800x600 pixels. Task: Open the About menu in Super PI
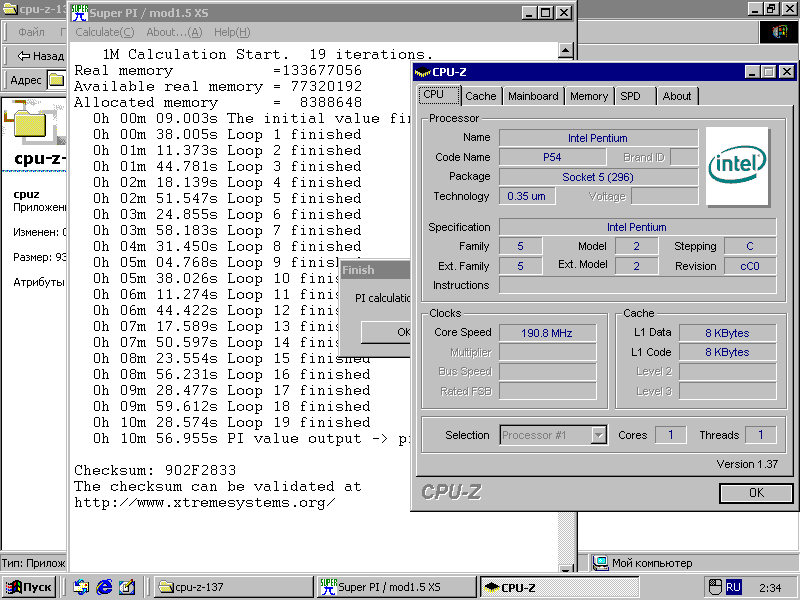[174, 32]
